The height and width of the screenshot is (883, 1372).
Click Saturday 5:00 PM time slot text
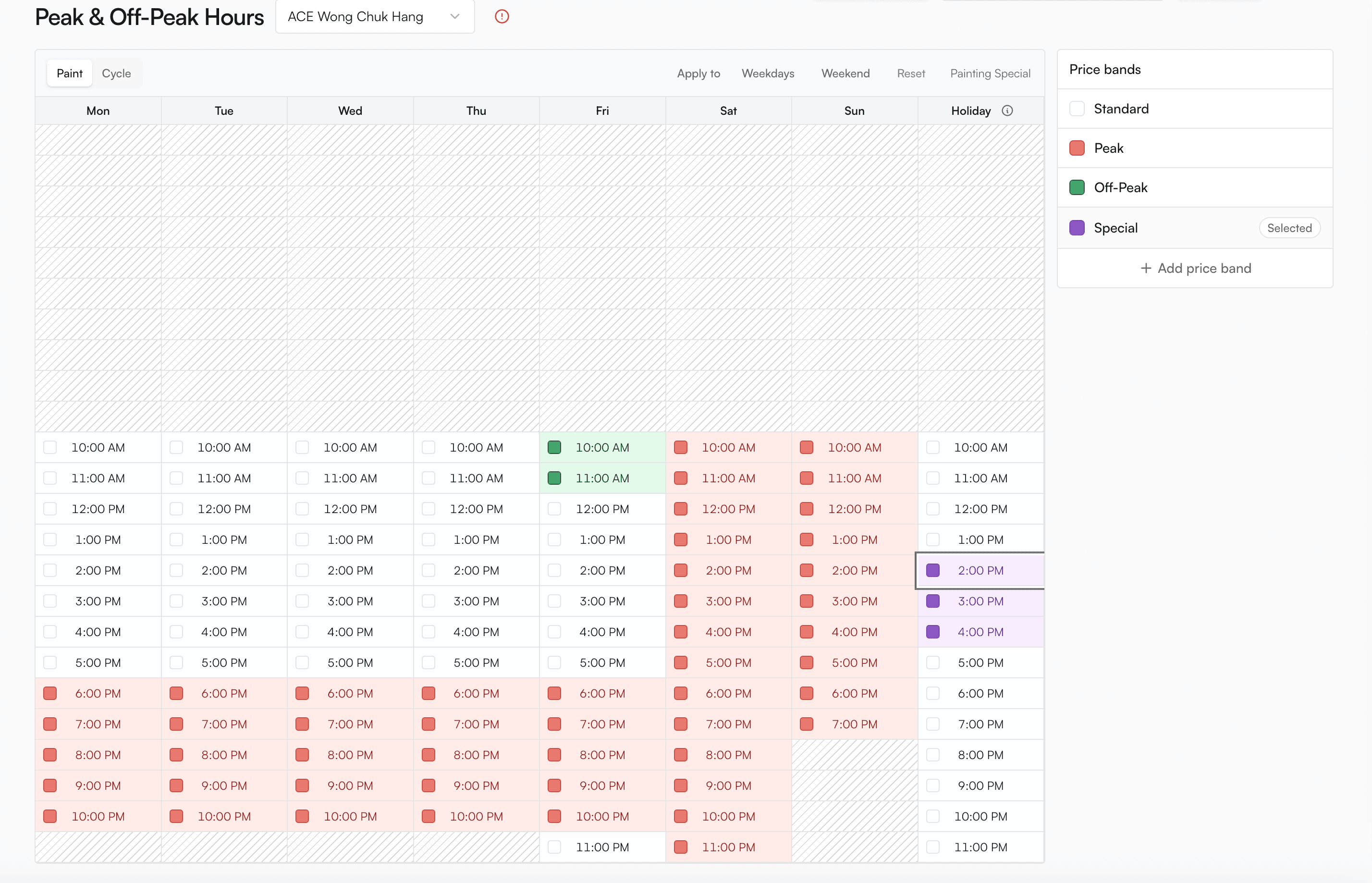pyautogui.click(x=729, y=663)
